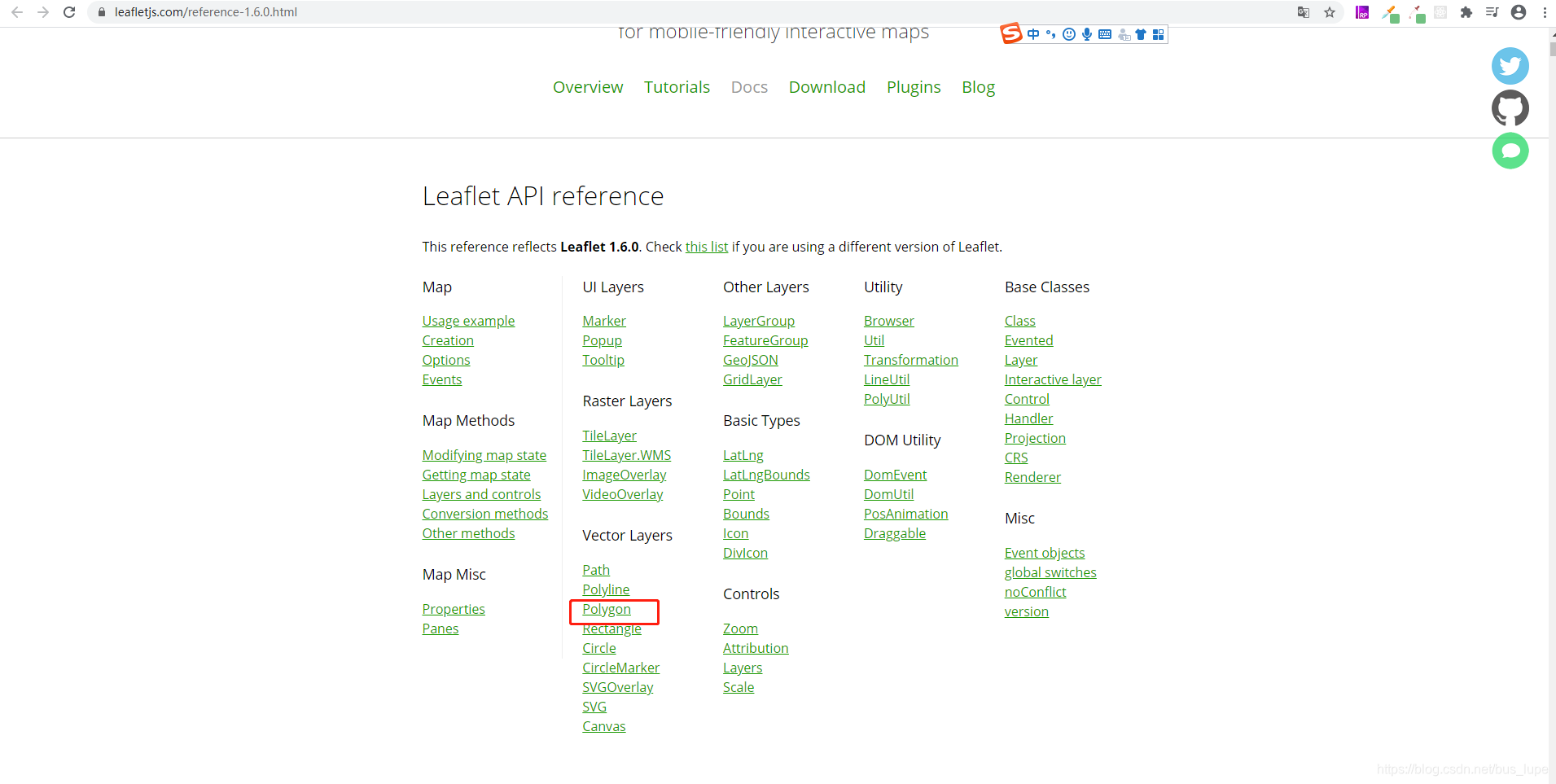Open the SVGOverlay link
Image resolution: width=1556 pixels, height=784 pixels.
(x=618, y=687)
